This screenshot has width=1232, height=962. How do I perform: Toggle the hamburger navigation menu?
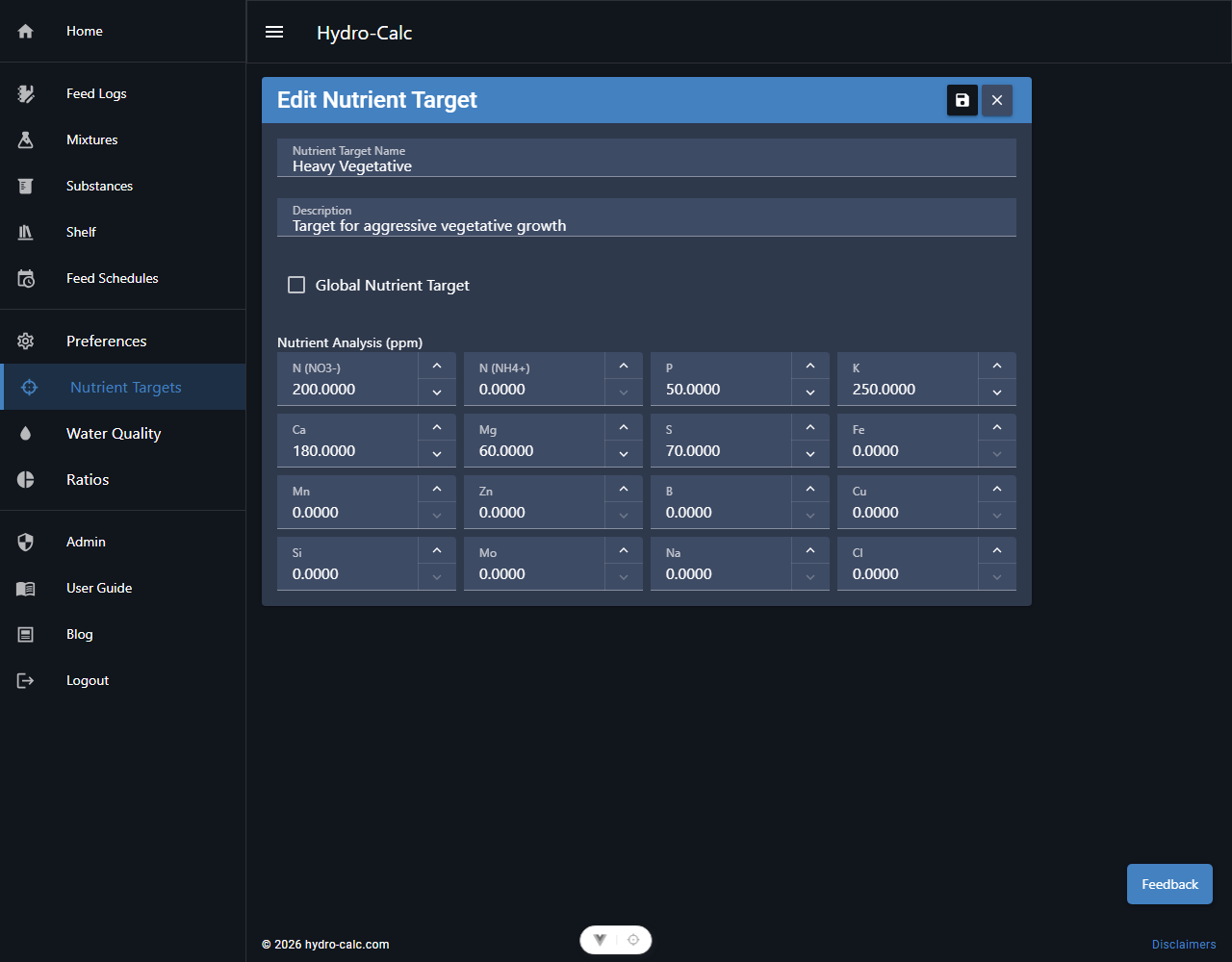tap(274, 32)
